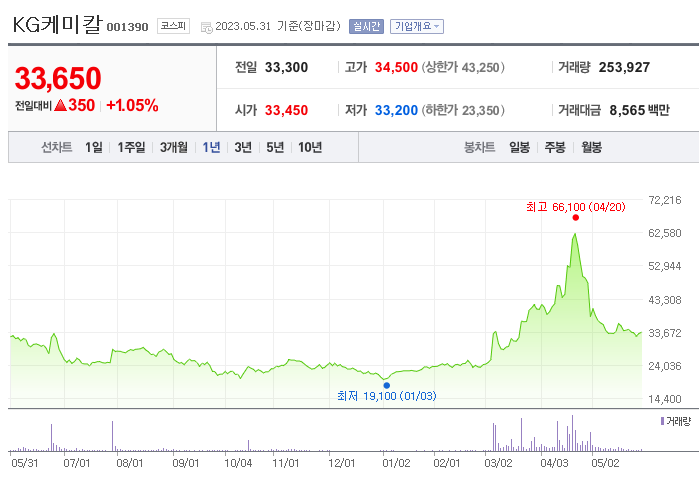Screen dimensions: 699x487
Task: Click the 최저 19,100 (01/03) label
Action: pos(387,396)
